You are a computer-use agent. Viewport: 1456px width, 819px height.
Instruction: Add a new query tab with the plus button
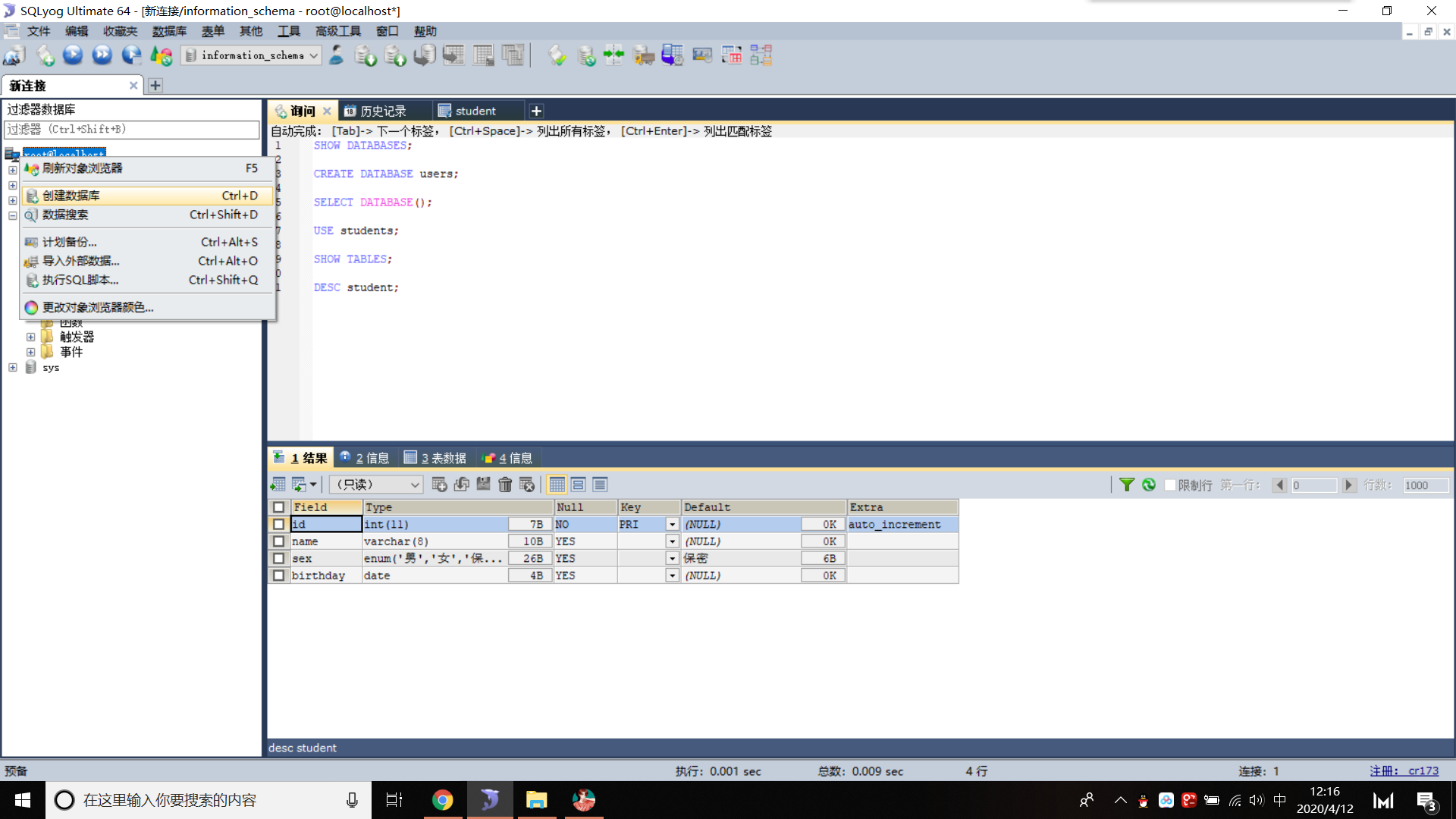[536, 111]
